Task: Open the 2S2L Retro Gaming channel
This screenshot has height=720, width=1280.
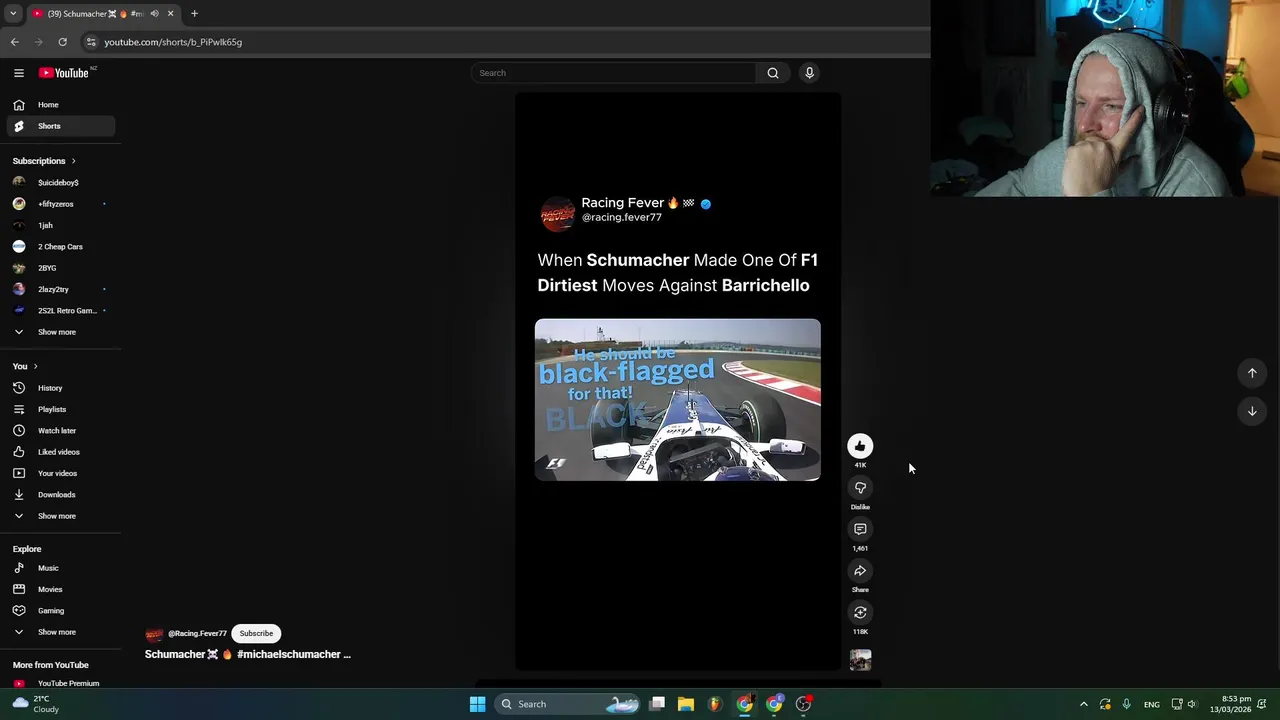Action: pyautogui.click(x=60, y=311)
